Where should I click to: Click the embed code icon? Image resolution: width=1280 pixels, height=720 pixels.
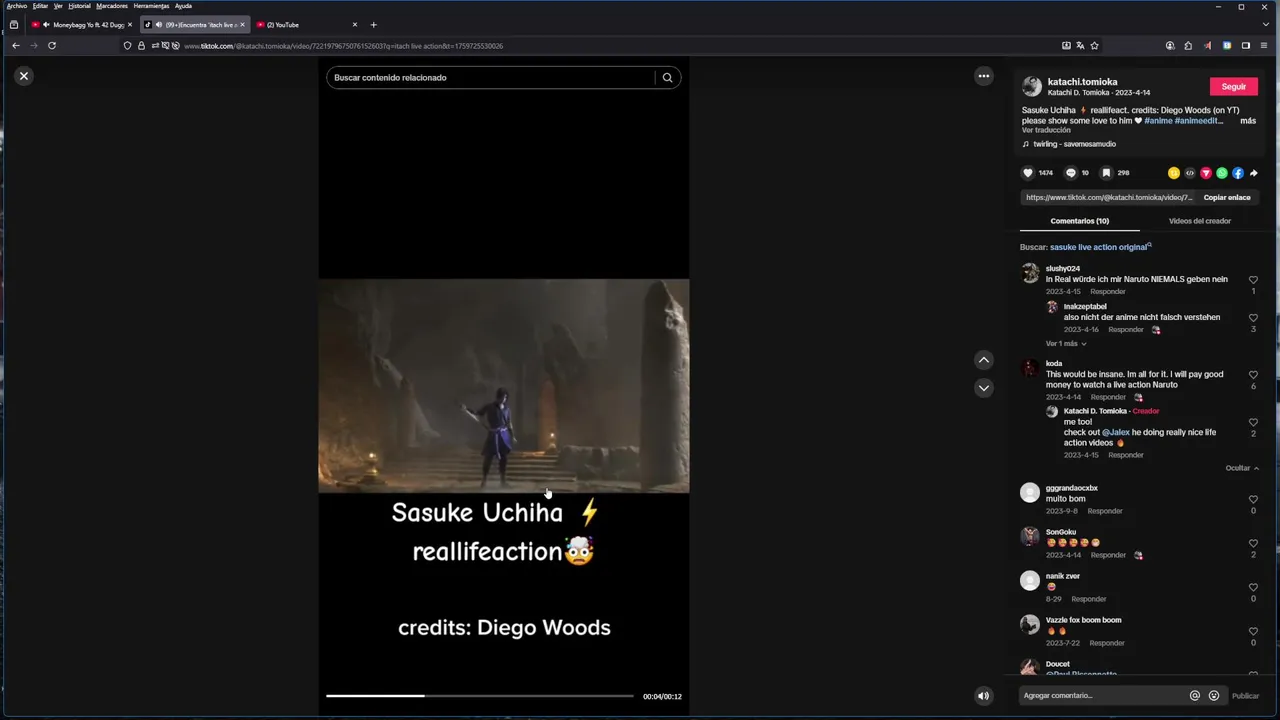[1190, 173]
